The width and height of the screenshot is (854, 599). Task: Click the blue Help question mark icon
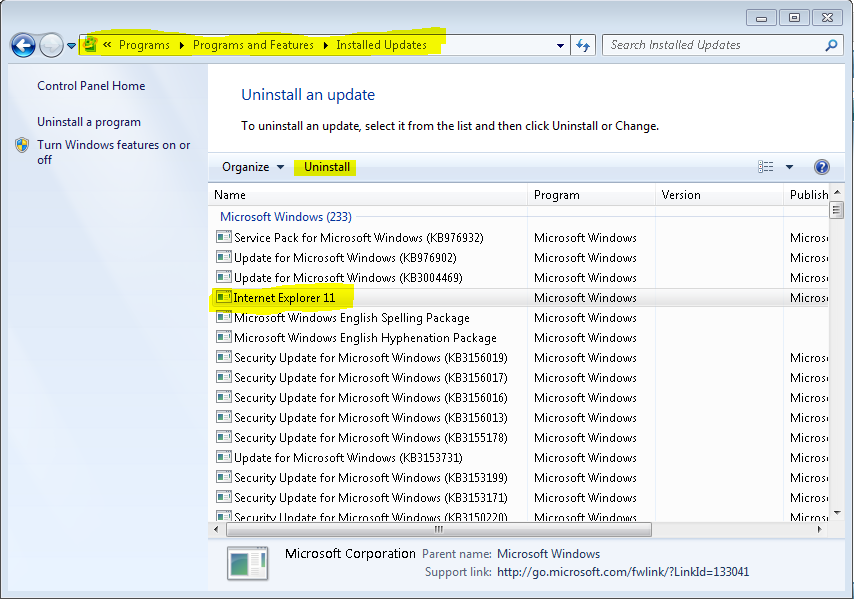[821, 167]
